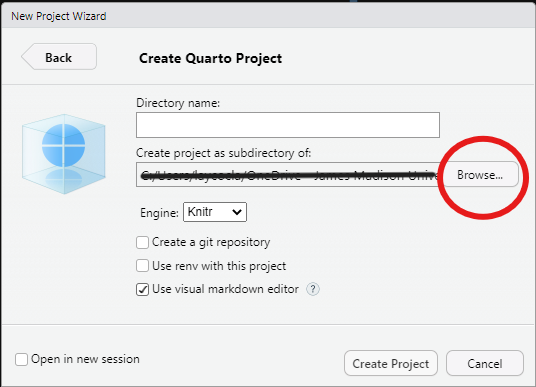536x387 pixels.
Task: Confirm with the Create Project button
Action: (391, 363)
